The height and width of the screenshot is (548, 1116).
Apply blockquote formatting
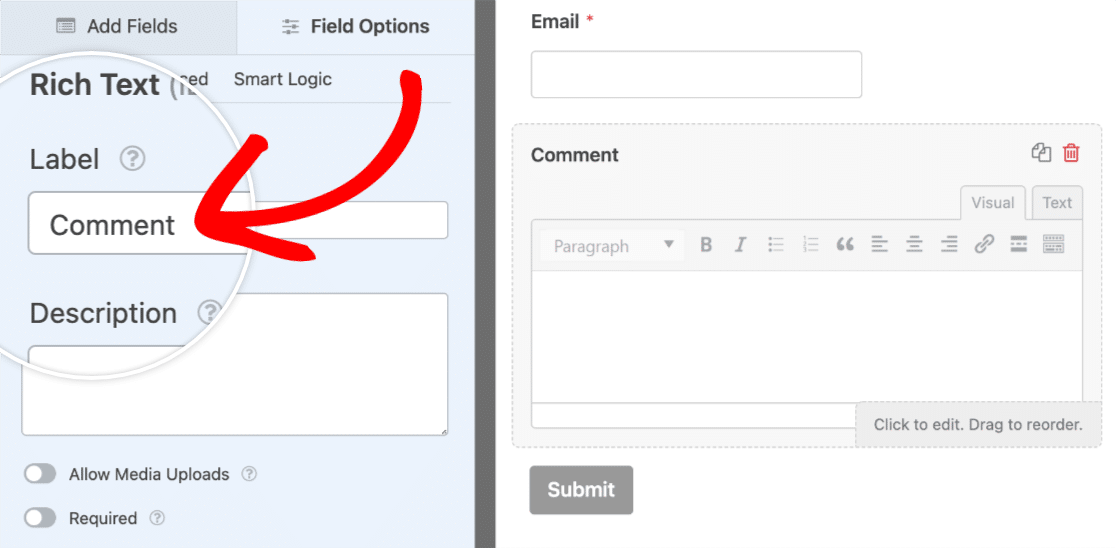pyautogui.click(x=845, y=245)
